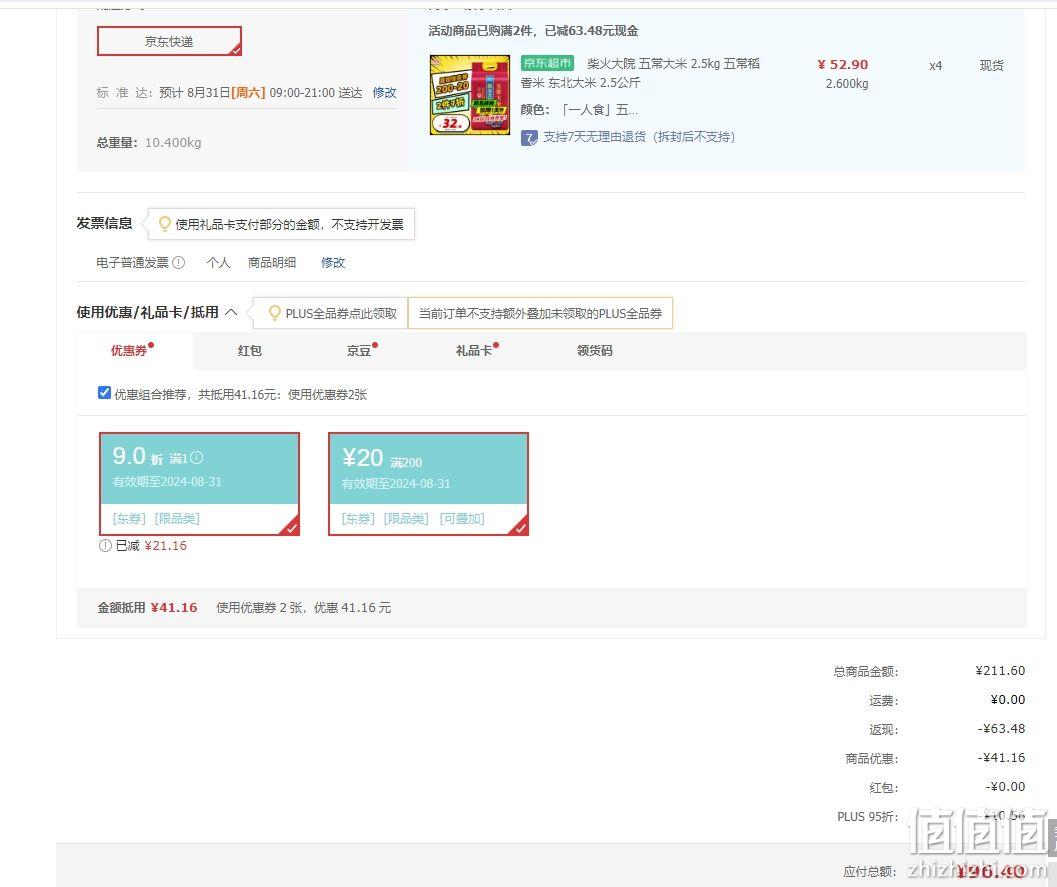Image resolution: width=1057 pixels, height=887 pixels.
Task: Uncheck the 优惠组合推荐 checkbox
Action: pos(104,393)
